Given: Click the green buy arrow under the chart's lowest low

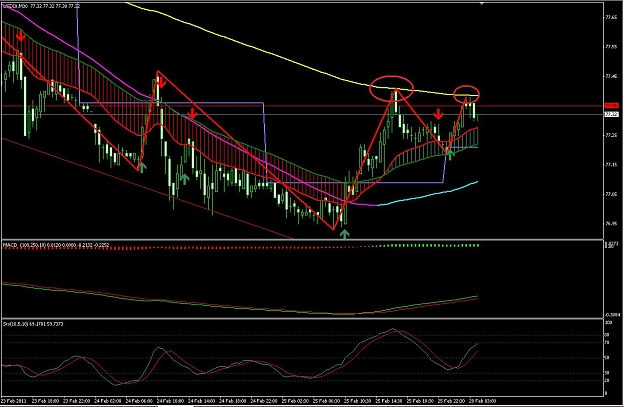Looking at the screenshot, I should click(344, 234).
